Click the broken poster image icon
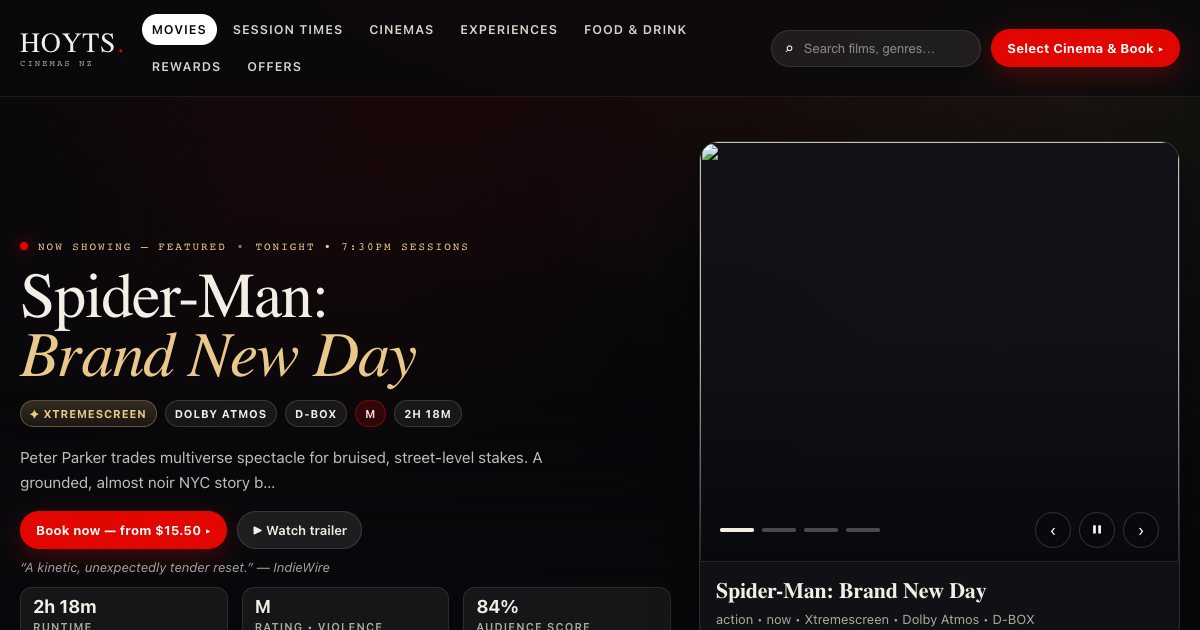This screenshot has width=1200, height=630. click(711, 153)
